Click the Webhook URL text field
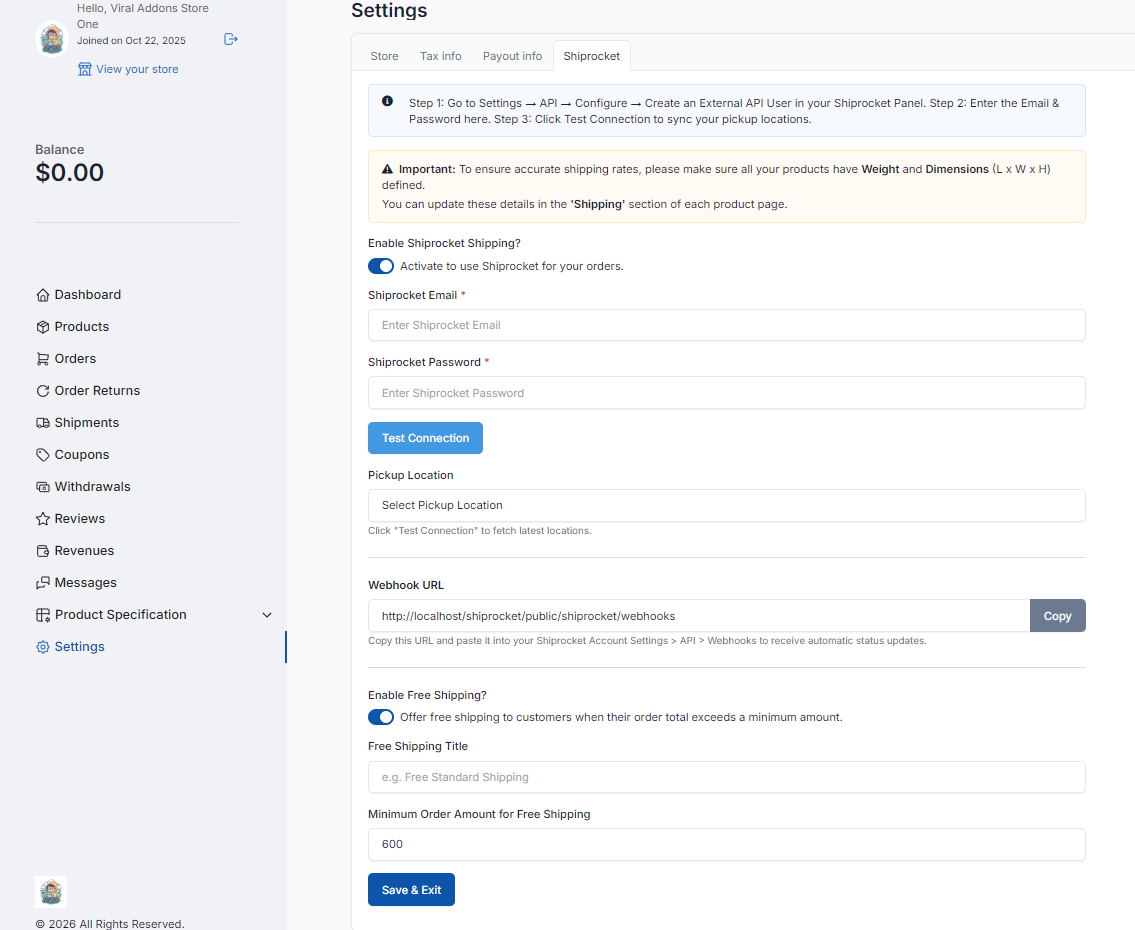1135x930 pixels. [x=699, y=616]
